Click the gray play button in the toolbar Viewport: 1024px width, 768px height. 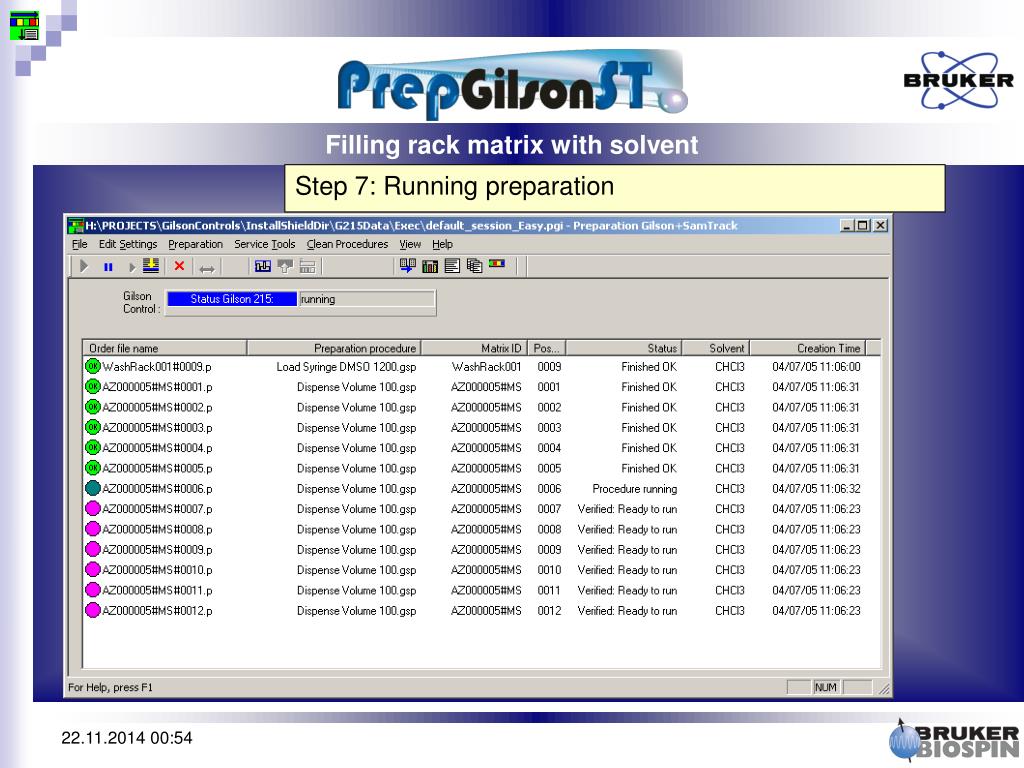pyautogui.click(x=84, y=266)
